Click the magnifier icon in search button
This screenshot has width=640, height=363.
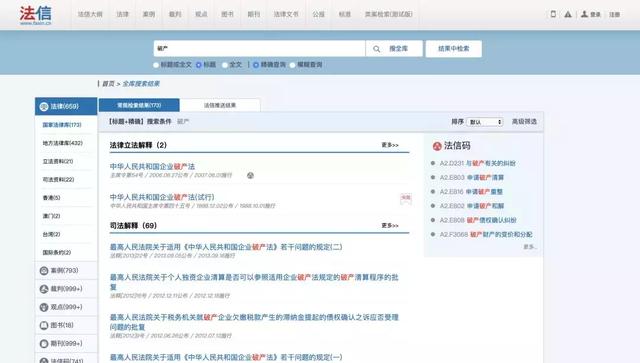point(376,49)
